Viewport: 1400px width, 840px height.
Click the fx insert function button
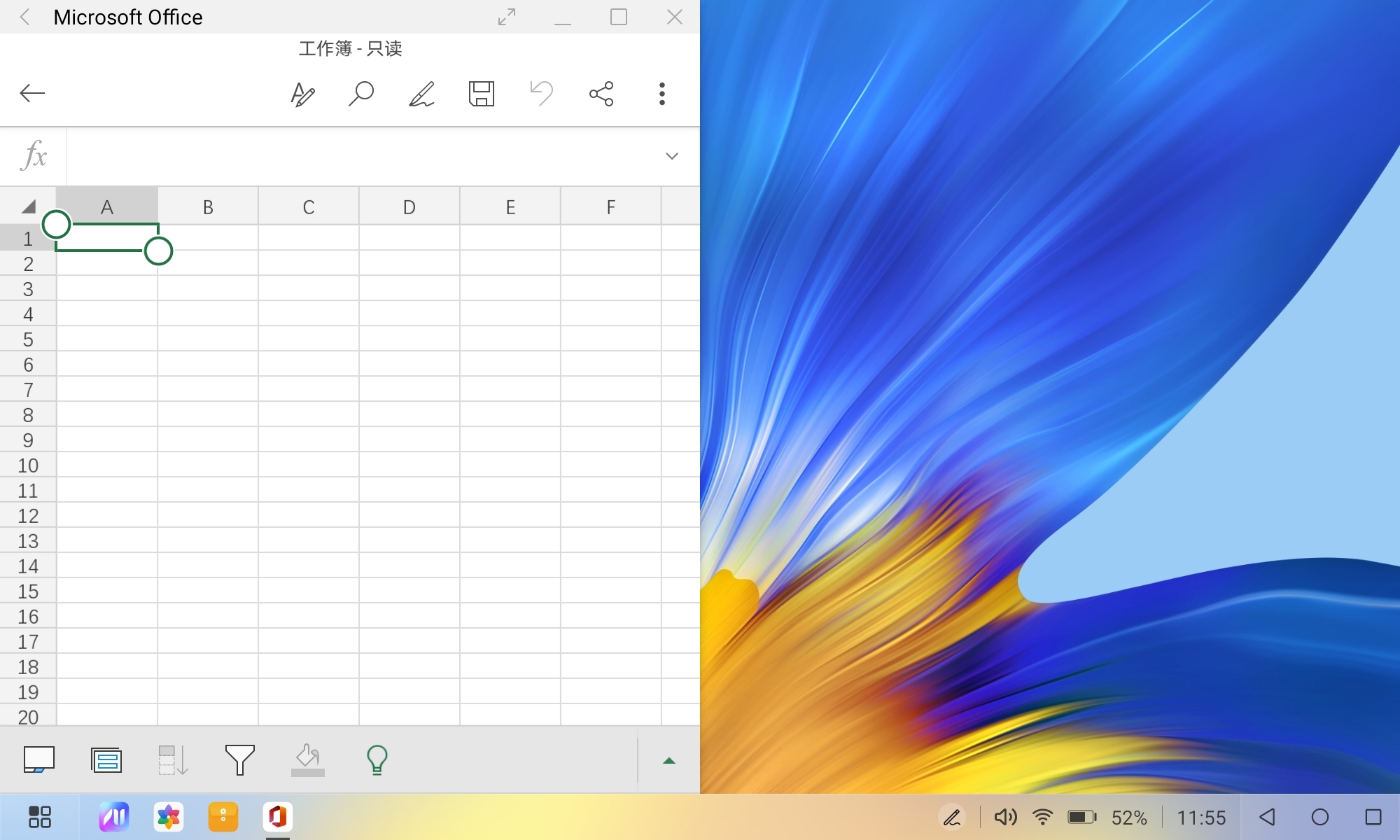(34, 155)
